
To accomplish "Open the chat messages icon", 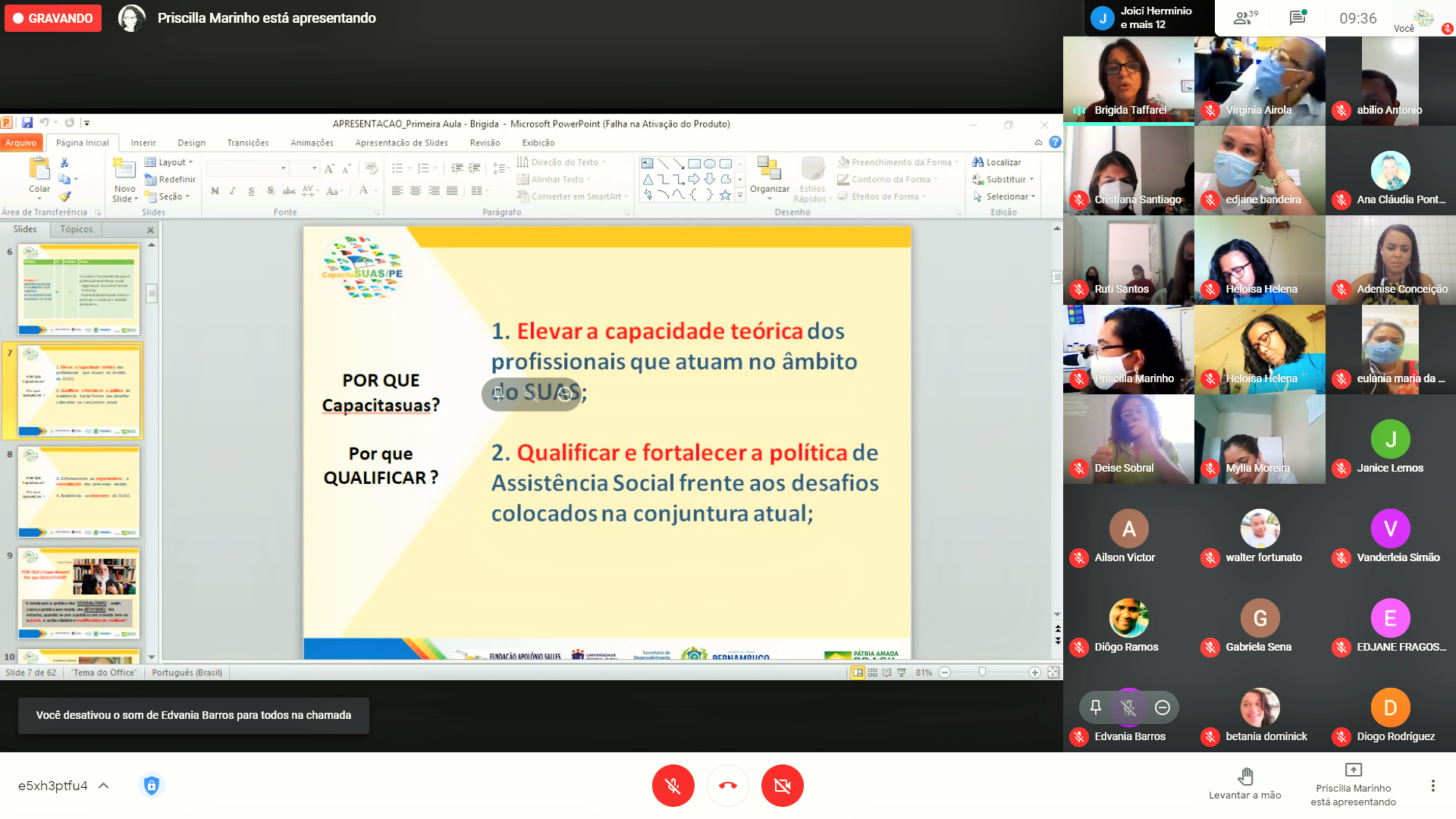I will pos(1298,18).
